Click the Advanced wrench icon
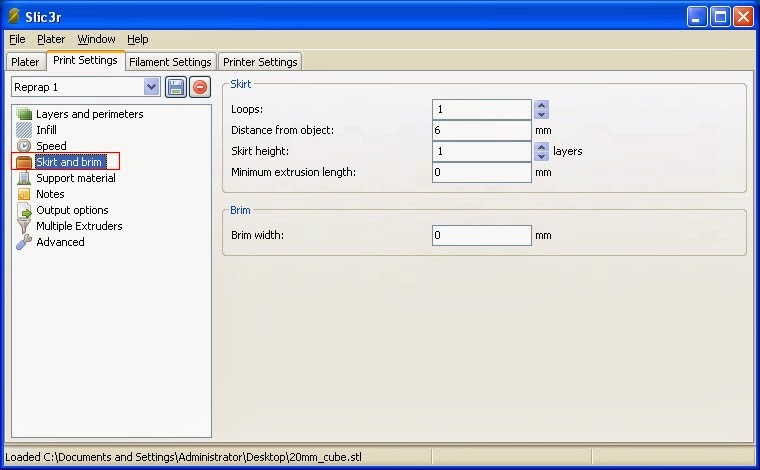Viewport: 760px width, 470px height. [24, 242]
